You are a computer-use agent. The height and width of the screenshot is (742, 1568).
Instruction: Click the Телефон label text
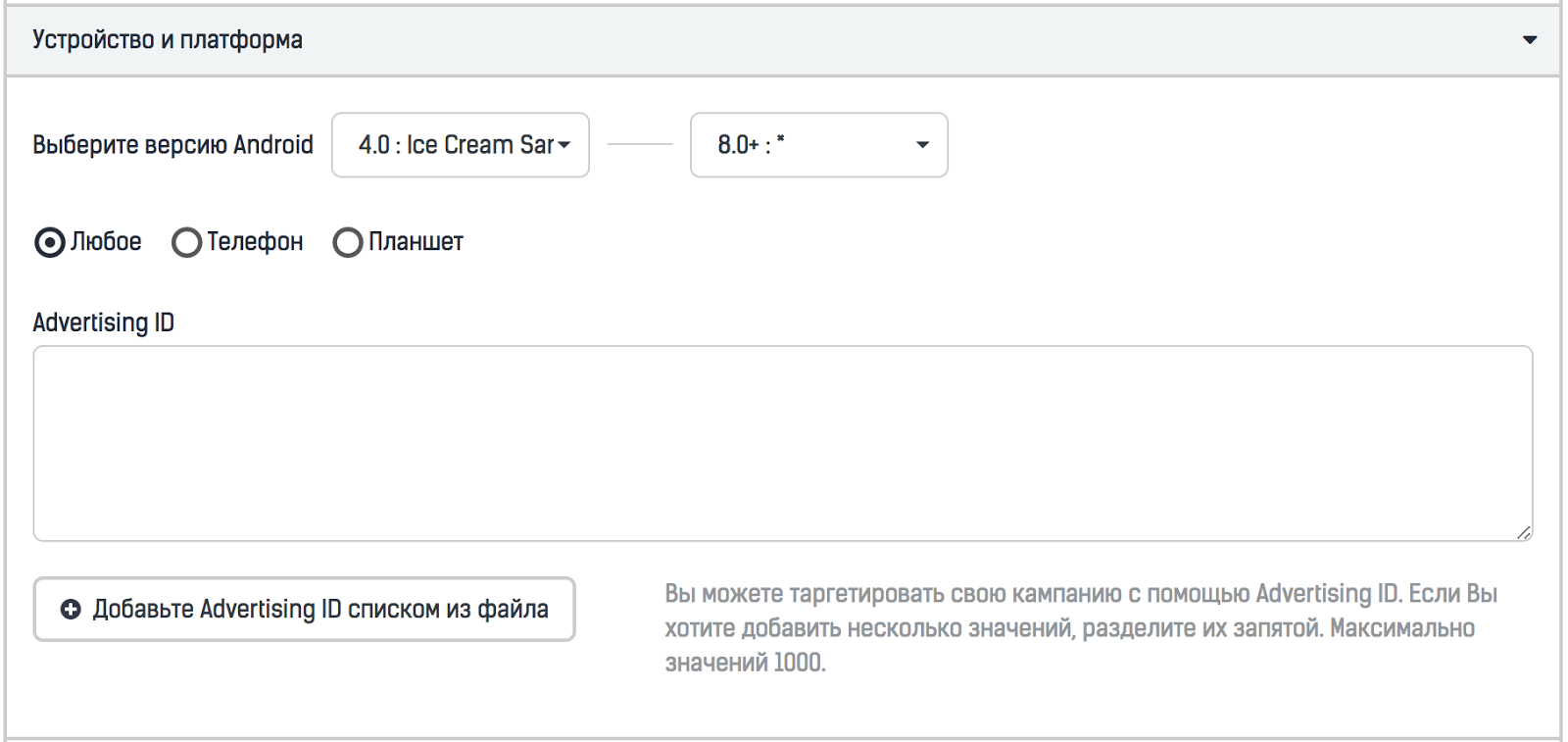pyautogui.click(x=255, y=242)
